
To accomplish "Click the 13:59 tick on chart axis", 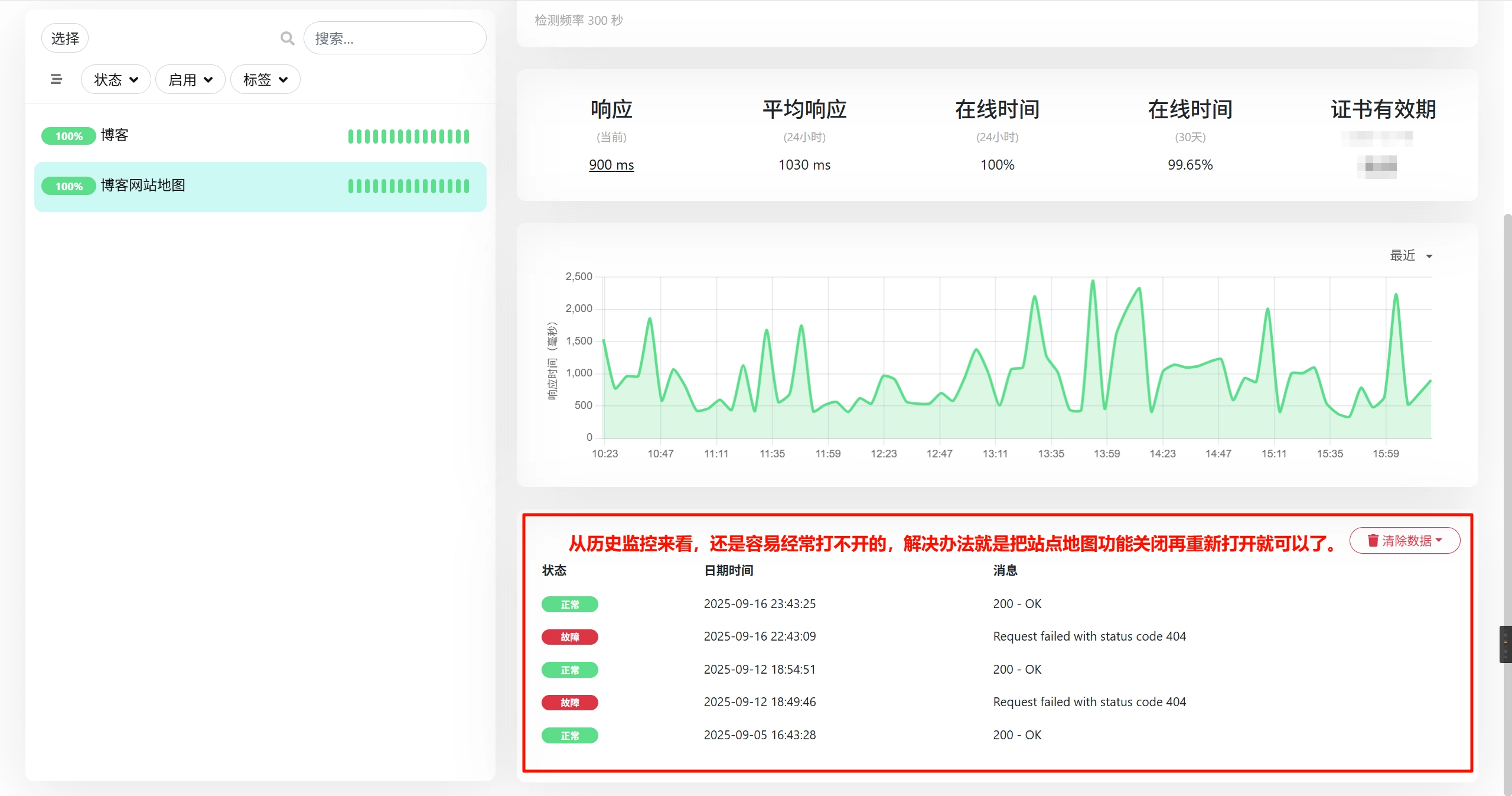I will (1107, 454).
